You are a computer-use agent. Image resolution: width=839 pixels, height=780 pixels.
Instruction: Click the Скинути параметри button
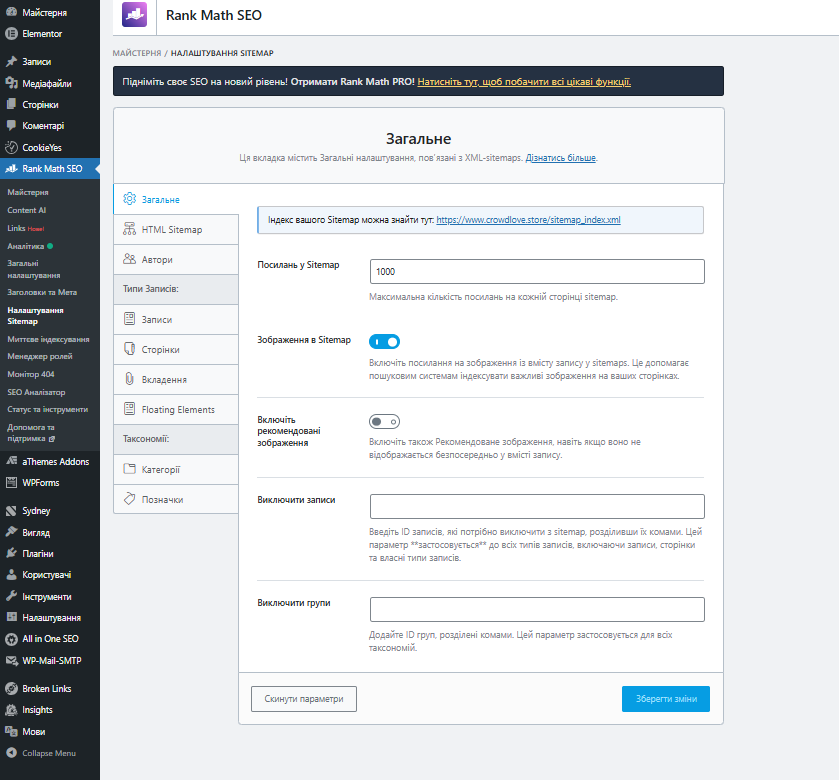point(304,699)
